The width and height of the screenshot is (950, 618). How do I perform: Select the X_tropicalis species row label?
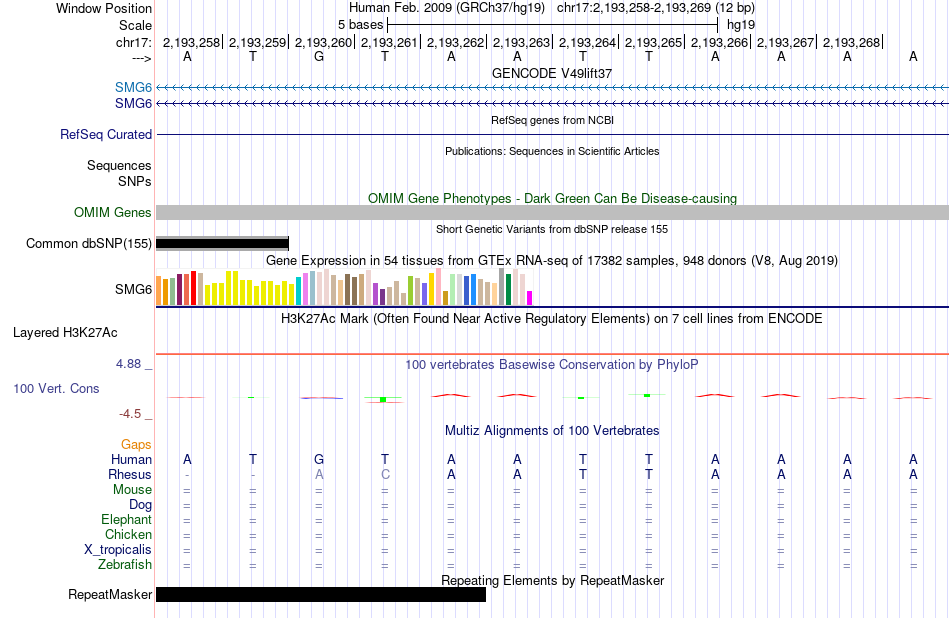point(118,550)
